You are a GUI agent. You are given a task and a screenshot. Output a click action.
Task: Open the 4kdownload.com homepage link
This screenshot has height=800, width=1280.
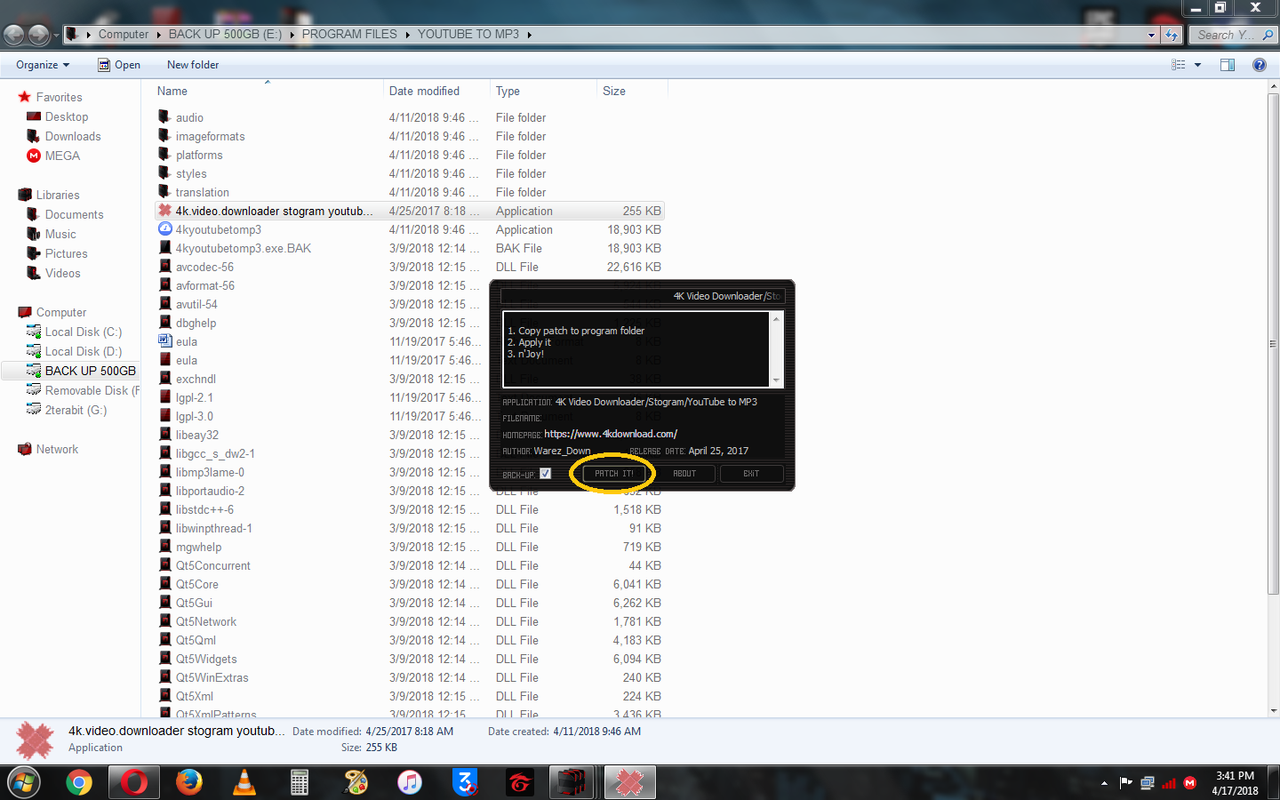pyautogui.click(x=610, y=434)
